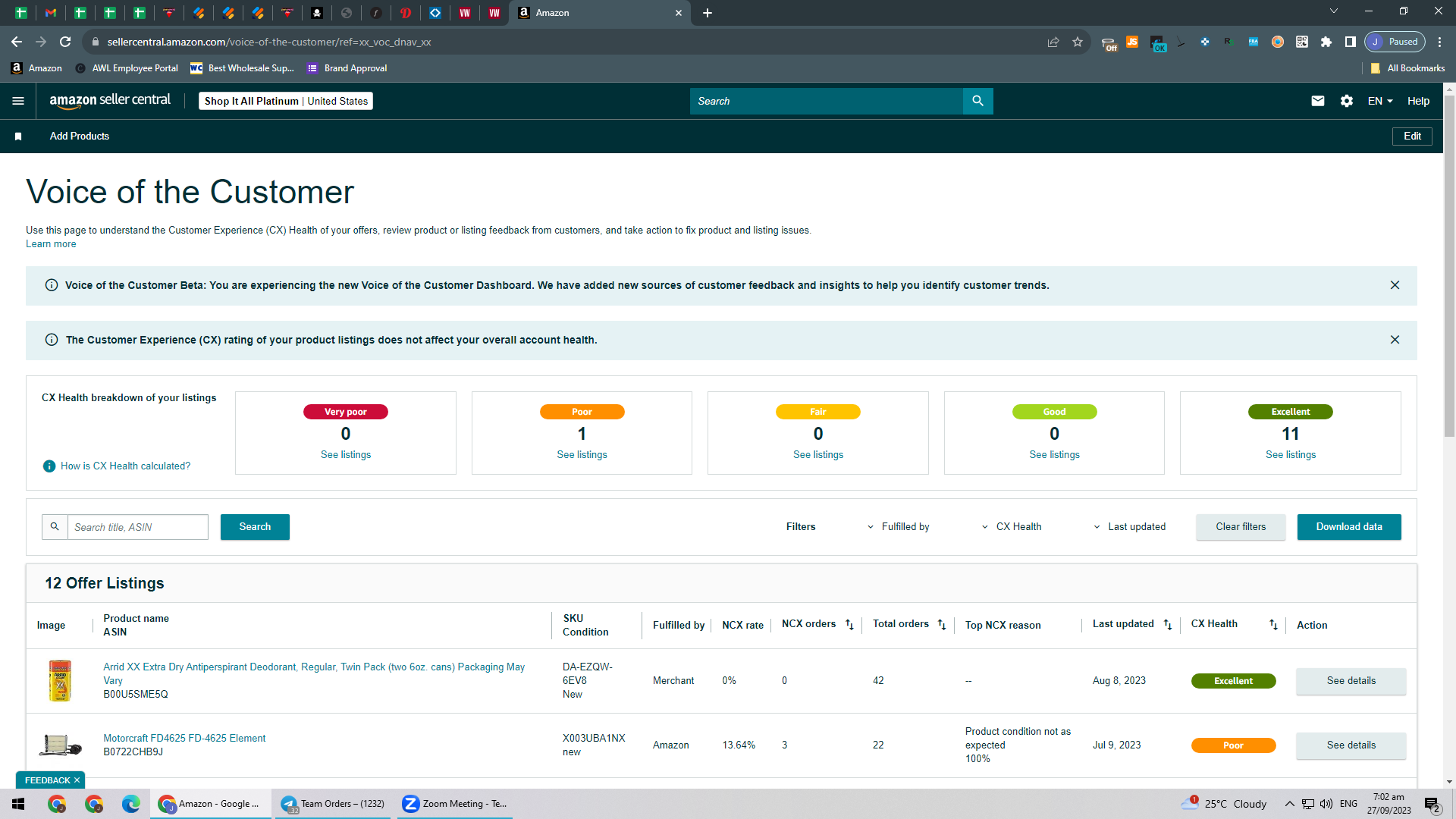
Task: Click share page icon in address bar
Action: click(x=1053, y=42)
